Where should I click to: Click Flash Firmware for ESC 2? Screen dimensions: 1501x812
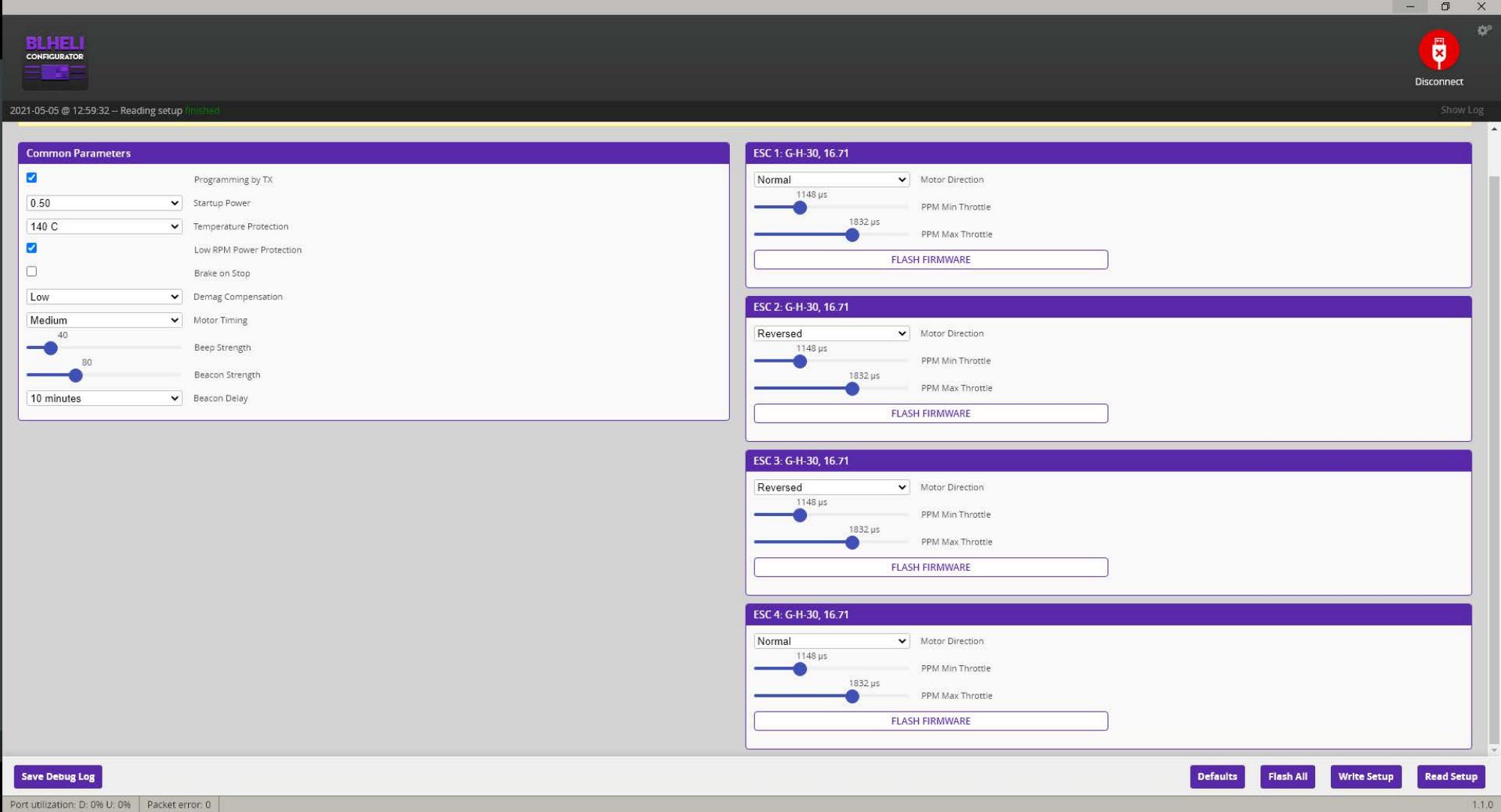point(930,413)
